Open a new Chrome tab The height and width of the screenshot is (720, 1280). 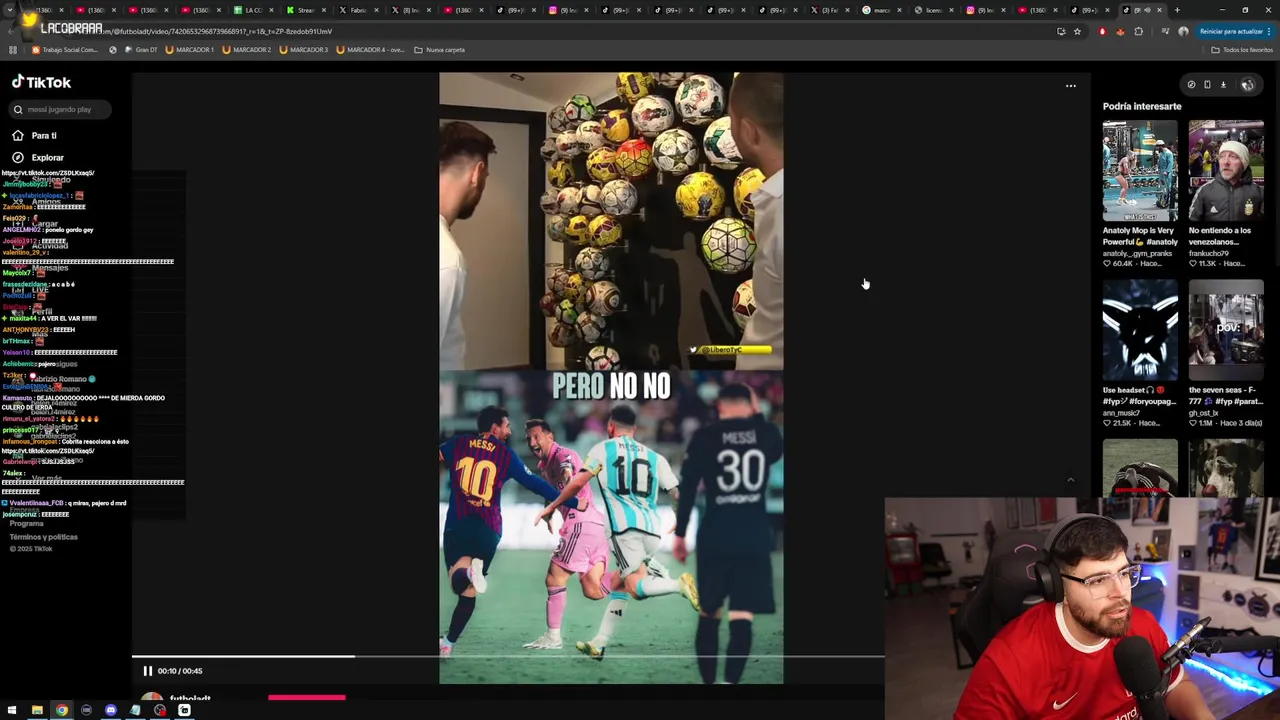(1177, 10)
